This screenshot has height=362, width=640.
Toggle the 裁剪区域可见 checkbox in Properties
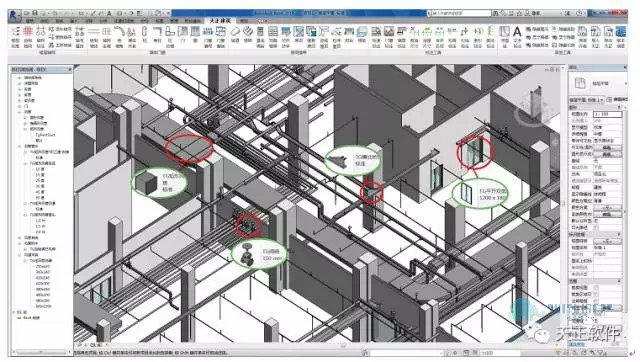[596, 294]
